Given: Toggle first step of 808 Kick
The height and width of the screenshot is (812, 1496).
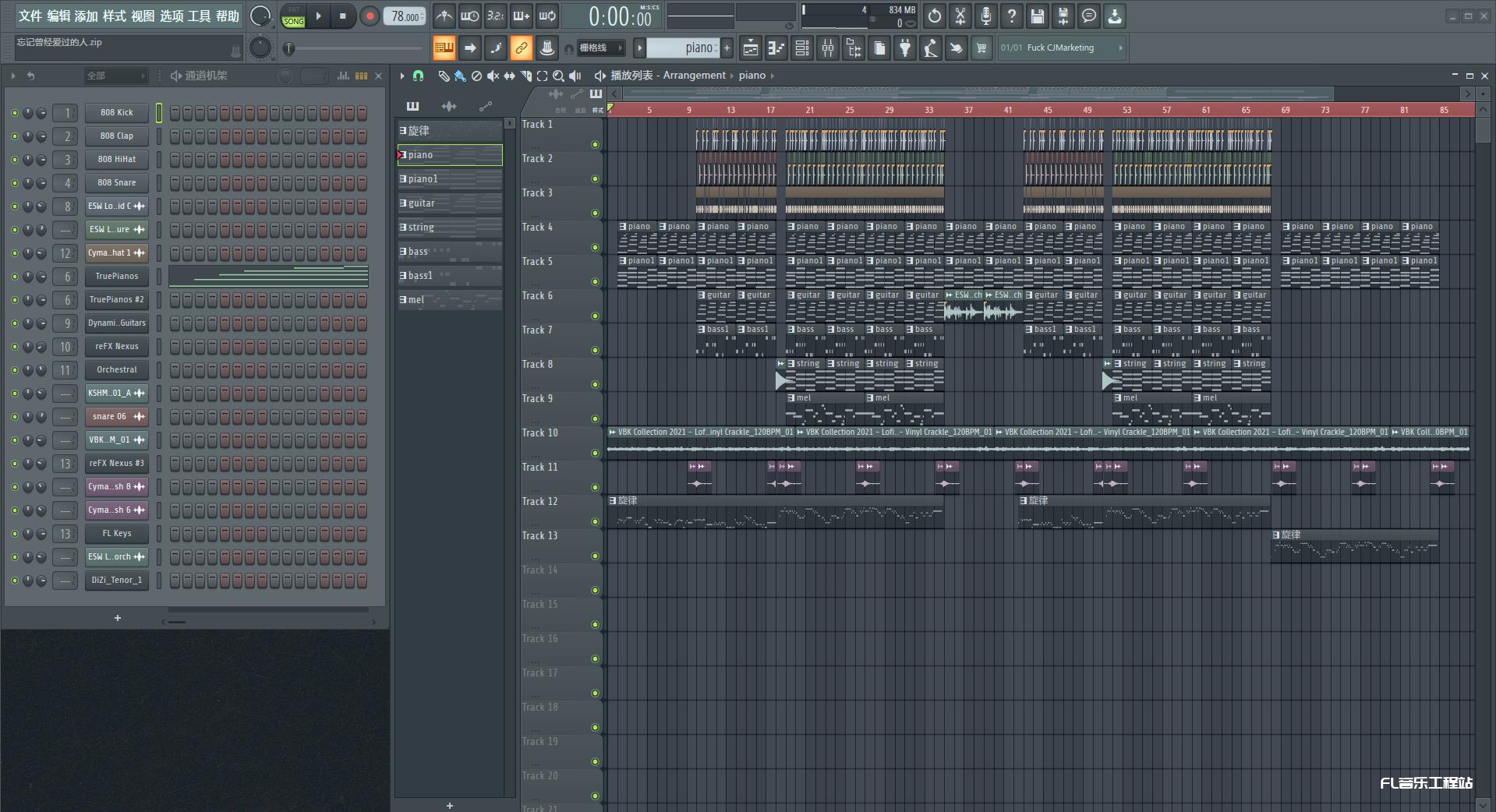Looking at the screenshot, I should click(175, 113).
